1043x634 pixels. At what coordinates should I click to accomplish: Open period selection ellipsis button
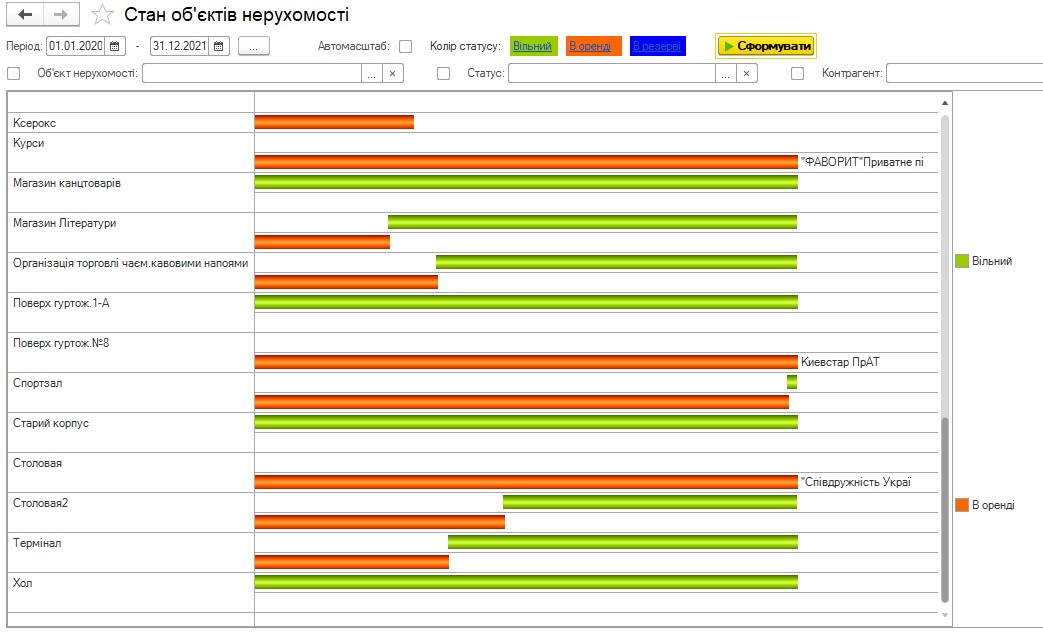[254, 46]
